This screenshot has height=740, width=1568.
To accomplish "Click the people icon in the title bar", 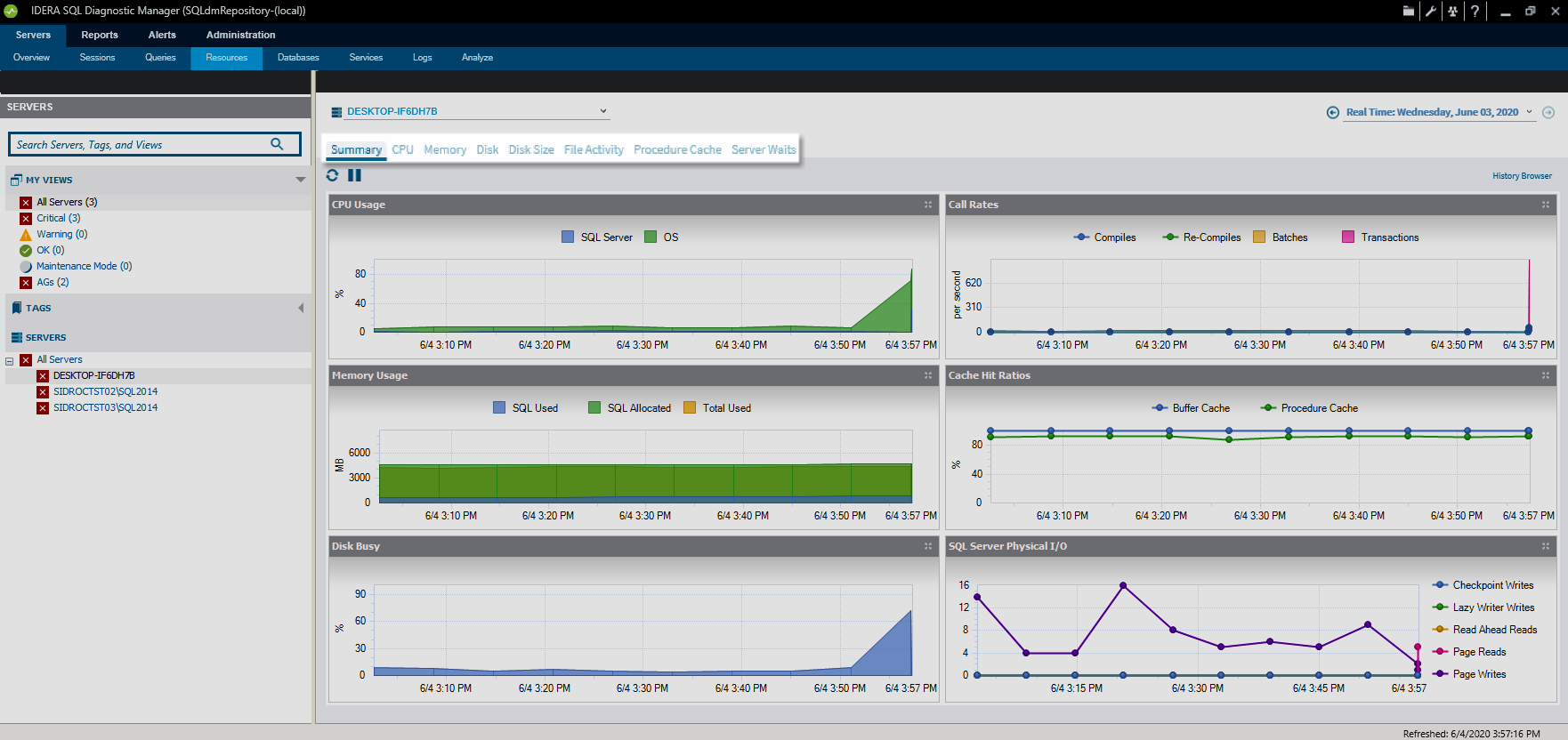I will click(x=1452, y=11).
